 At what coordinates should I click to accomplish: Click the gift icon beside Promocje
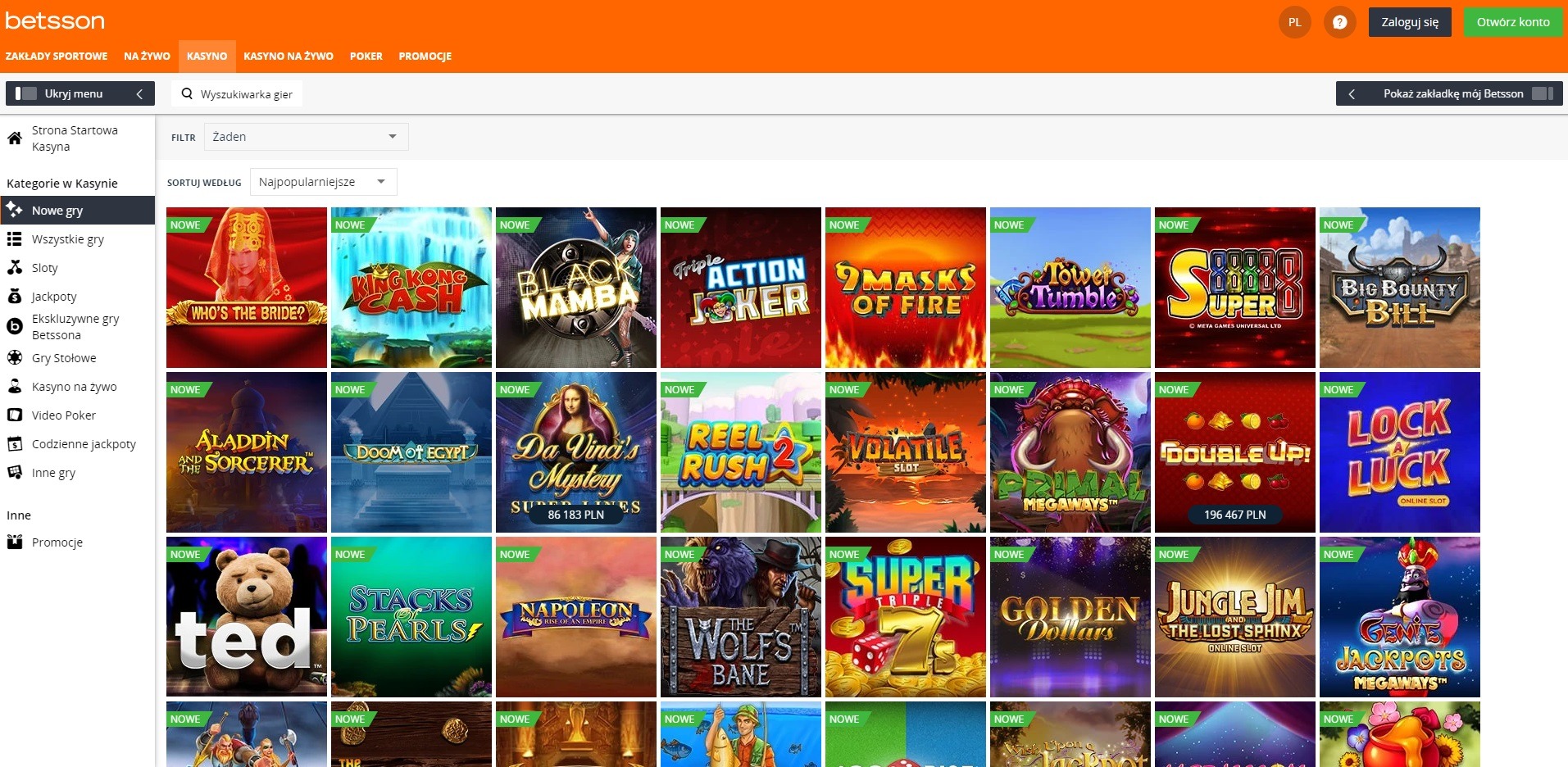[x=15, y=542]
